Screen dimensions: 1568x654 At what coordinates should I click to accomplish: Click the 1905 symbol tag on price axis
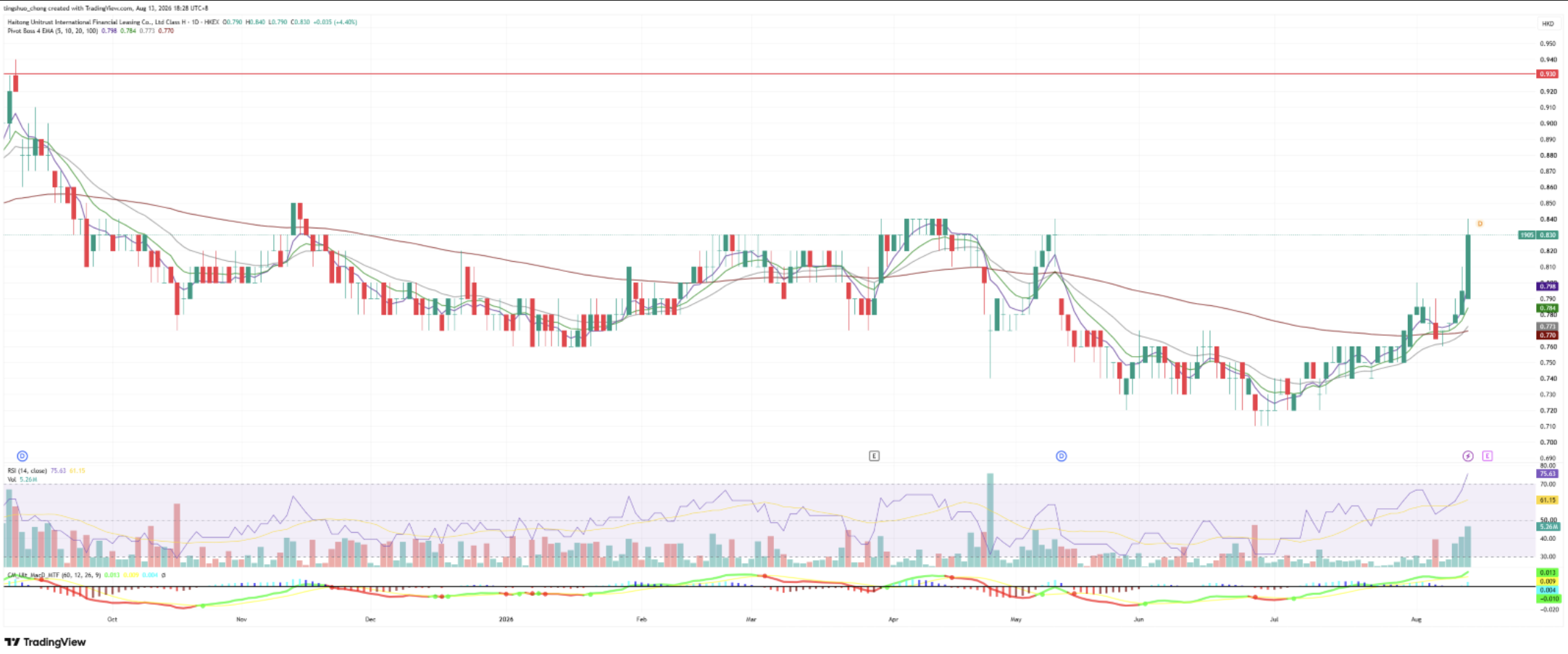click(x=1527, y=235)
